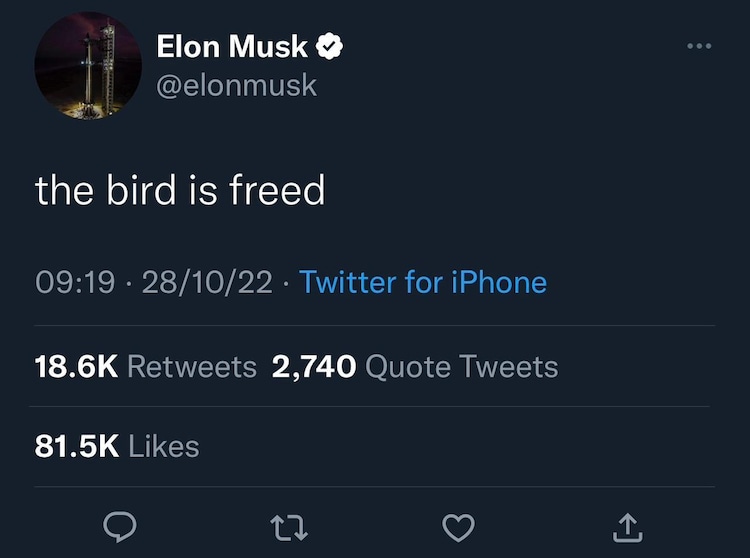Click the word 'the' in the tweet
Viewport: 750px width, 558px height.
pos(63,190)
